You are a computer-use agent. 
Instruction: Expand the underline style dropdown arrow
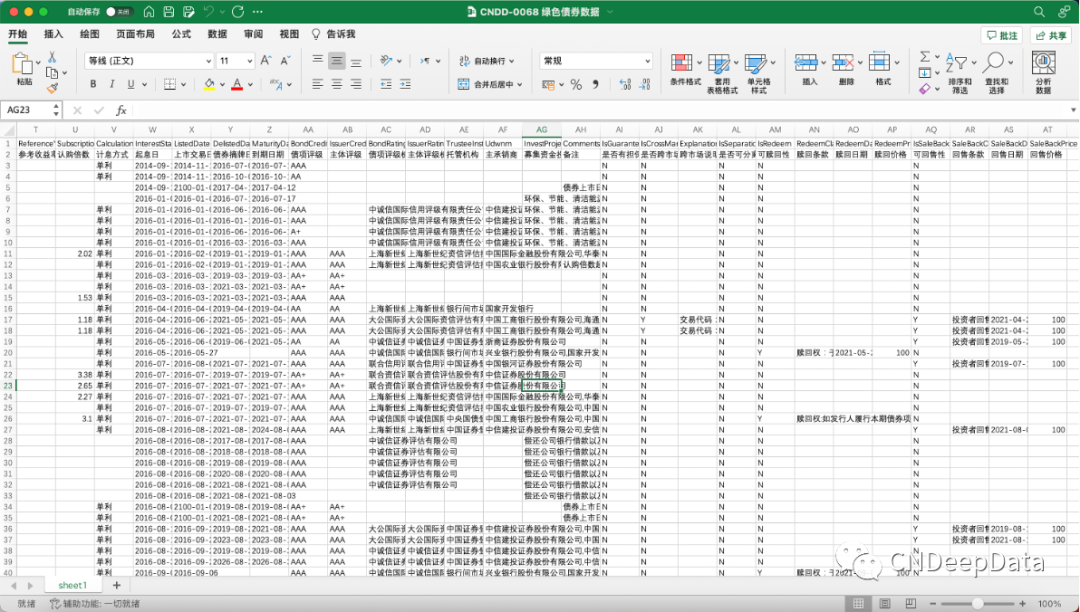click(144, 84)
